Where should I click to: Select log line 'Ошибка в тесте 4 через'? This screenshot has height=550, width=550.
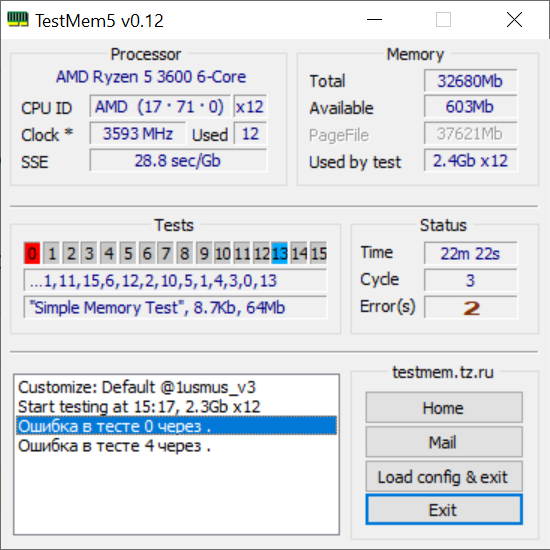[176, 446]
